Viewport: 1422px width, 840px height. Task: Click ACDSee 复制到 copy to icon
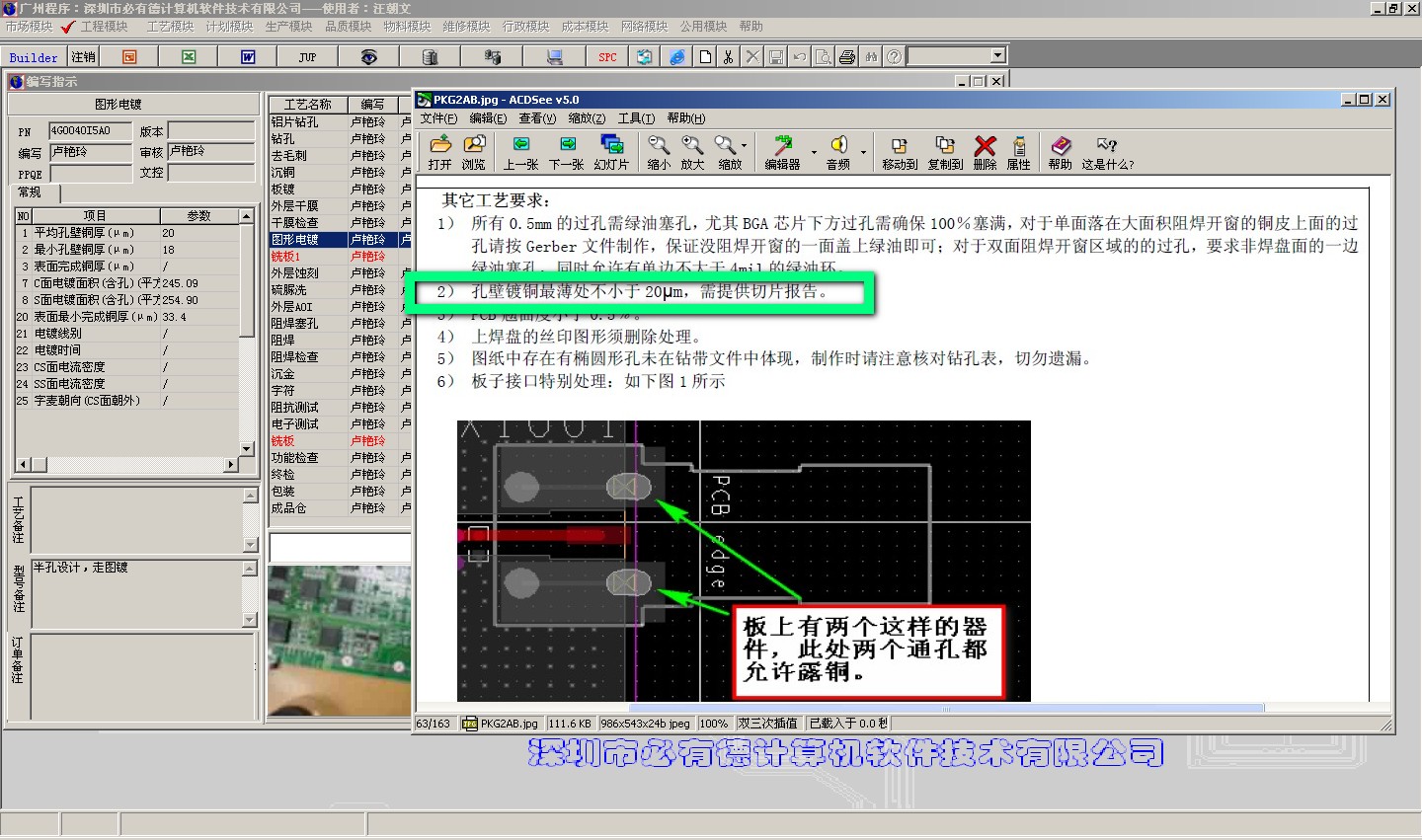[945, 153]
